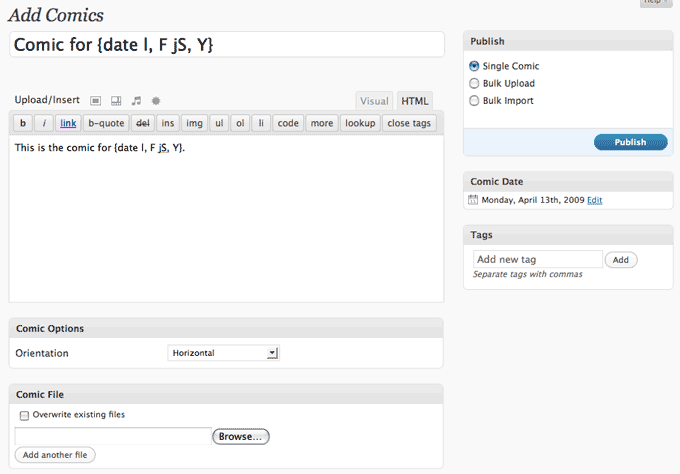Click the Add Media starburst icon

point(156,101)
